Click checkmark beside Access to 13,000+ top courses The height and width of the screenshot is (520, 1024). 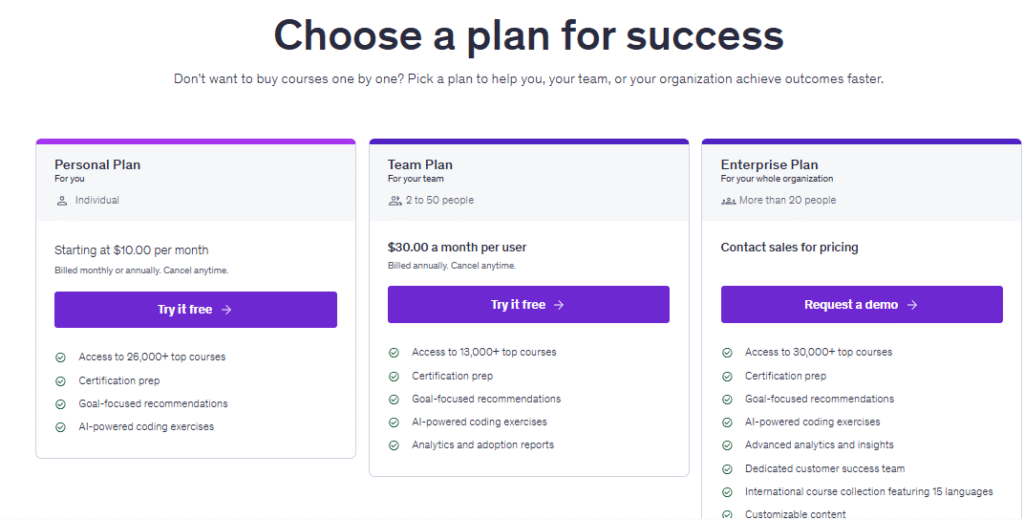[394, 352]
